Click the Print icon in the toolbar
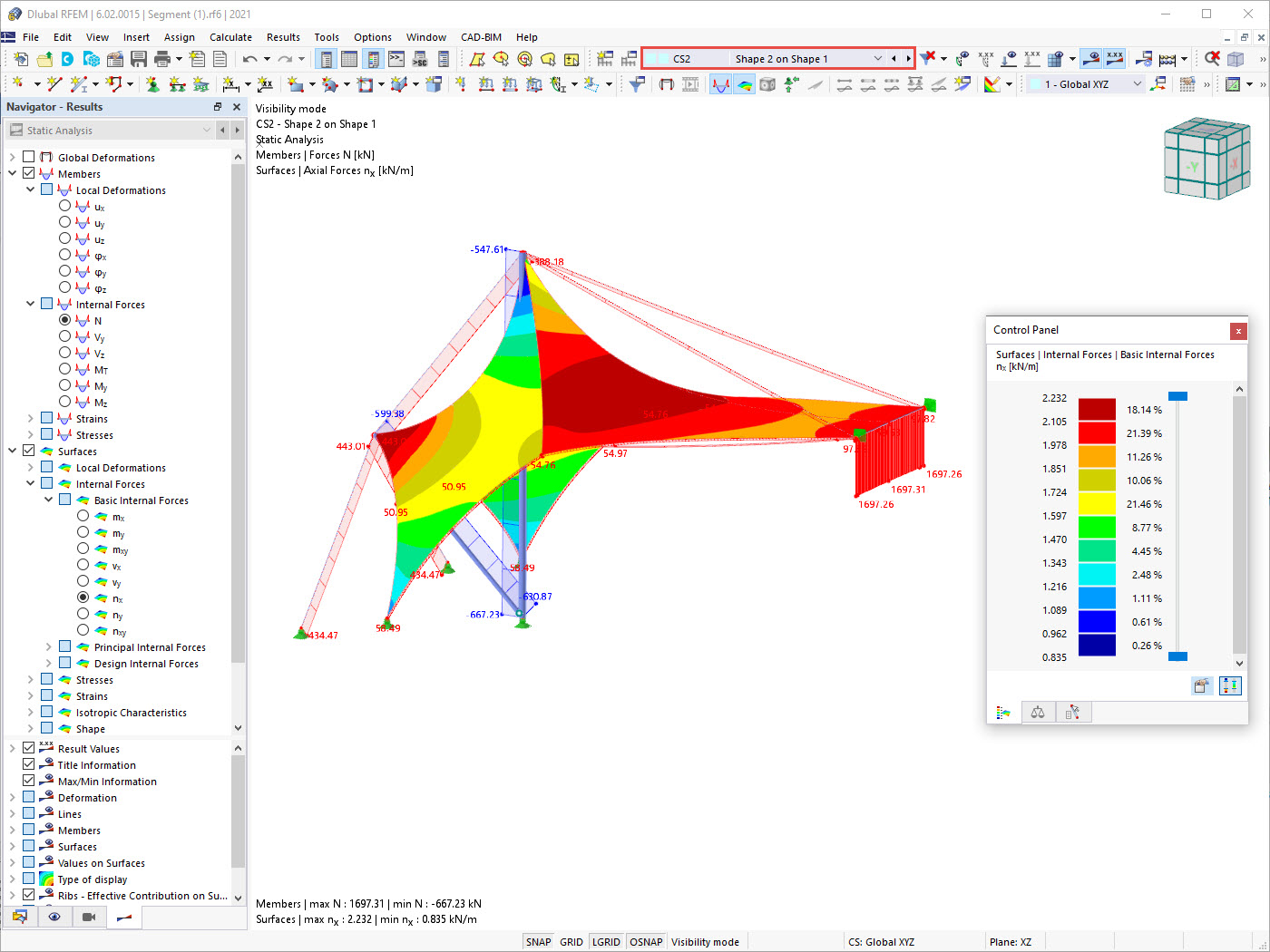The width and height of the screenshot is (1270, 952). click(x=162, y=59)
